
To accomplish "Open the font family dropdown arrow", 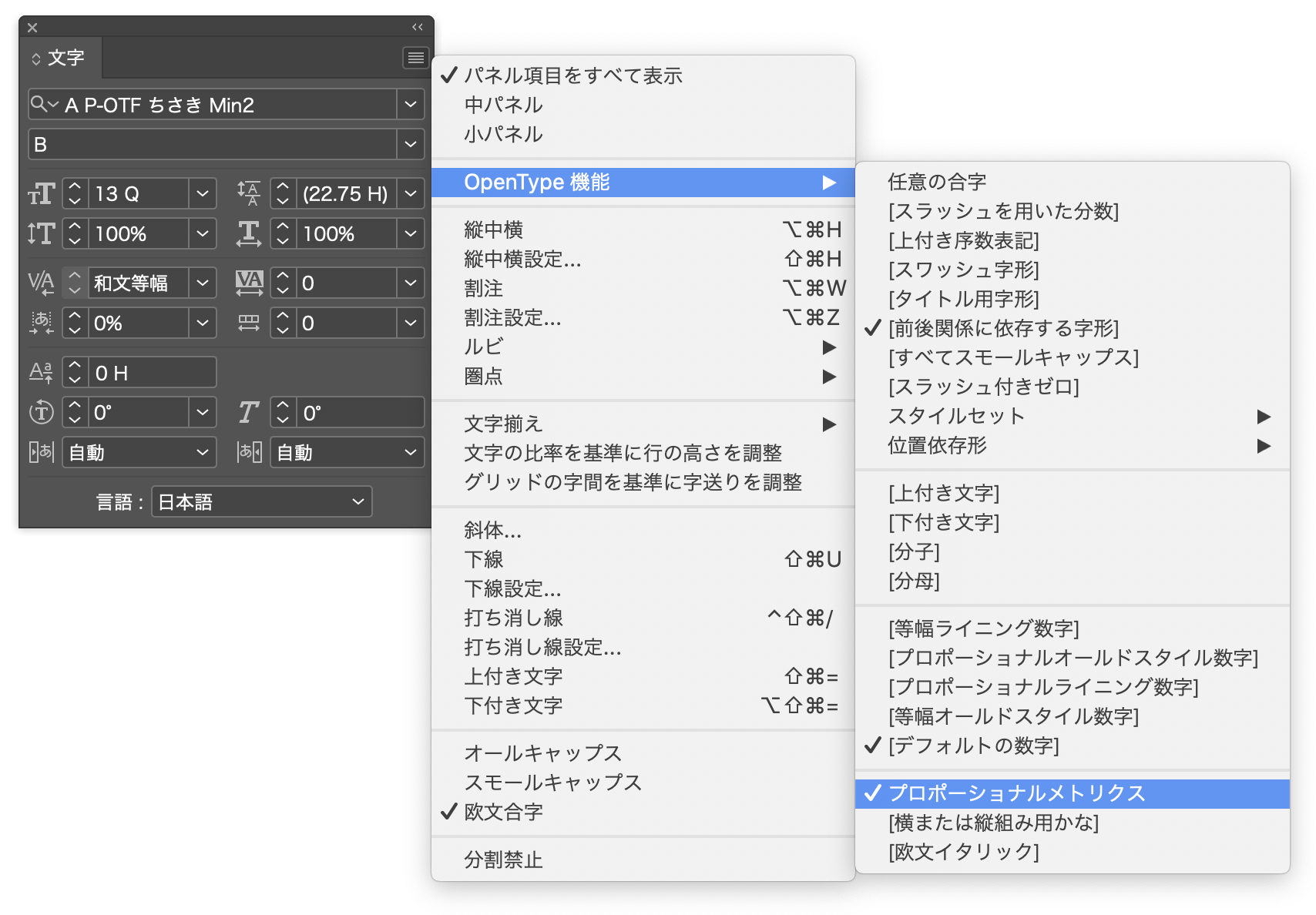I will pyautogui.click(x=411, y=105).
